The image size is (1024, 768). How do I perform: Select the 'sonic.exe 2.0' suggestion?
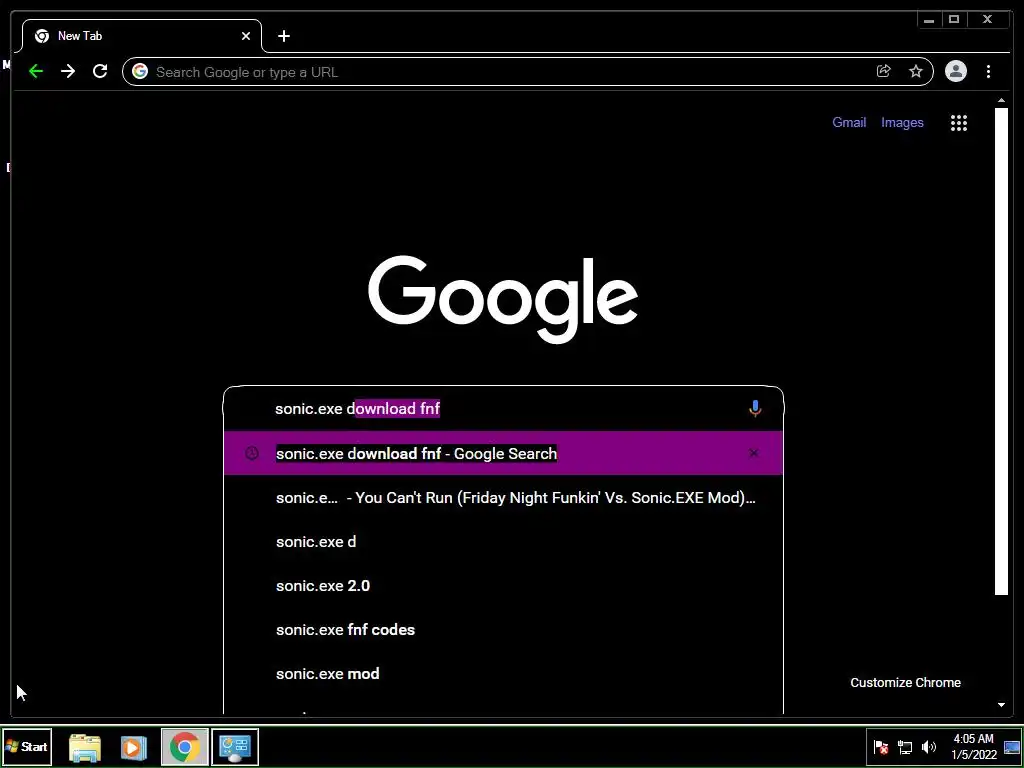(x=503, y=586)
